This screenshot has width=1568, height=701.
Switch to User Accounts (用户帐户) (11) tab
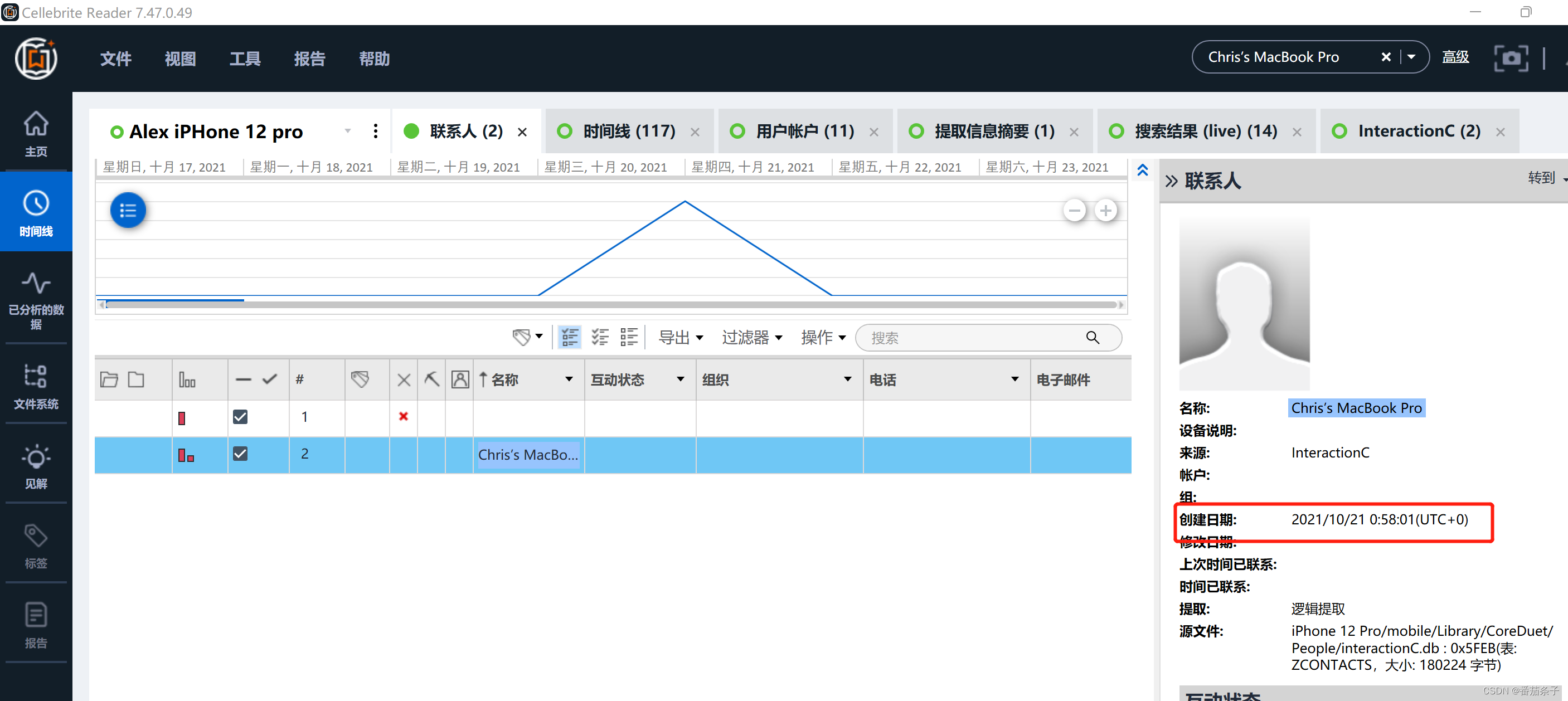[805, 132]
